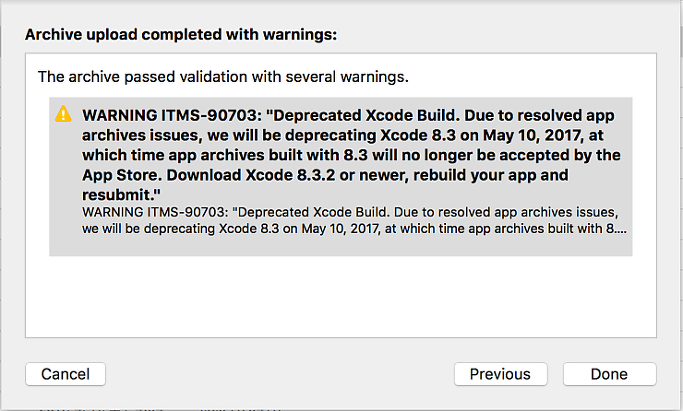The width and height of the screenshot is (683, 411).
Task: Click the bold "Xcode 8.3.2" version text
Action: coord(291,175)
